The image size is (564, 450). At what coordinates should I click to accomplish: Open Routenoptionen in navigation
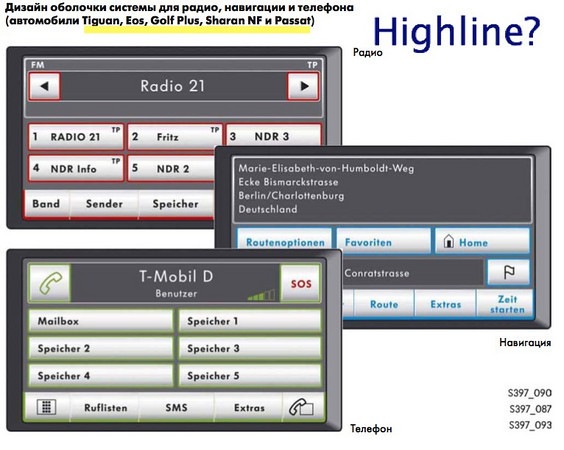tap(285, 242)
